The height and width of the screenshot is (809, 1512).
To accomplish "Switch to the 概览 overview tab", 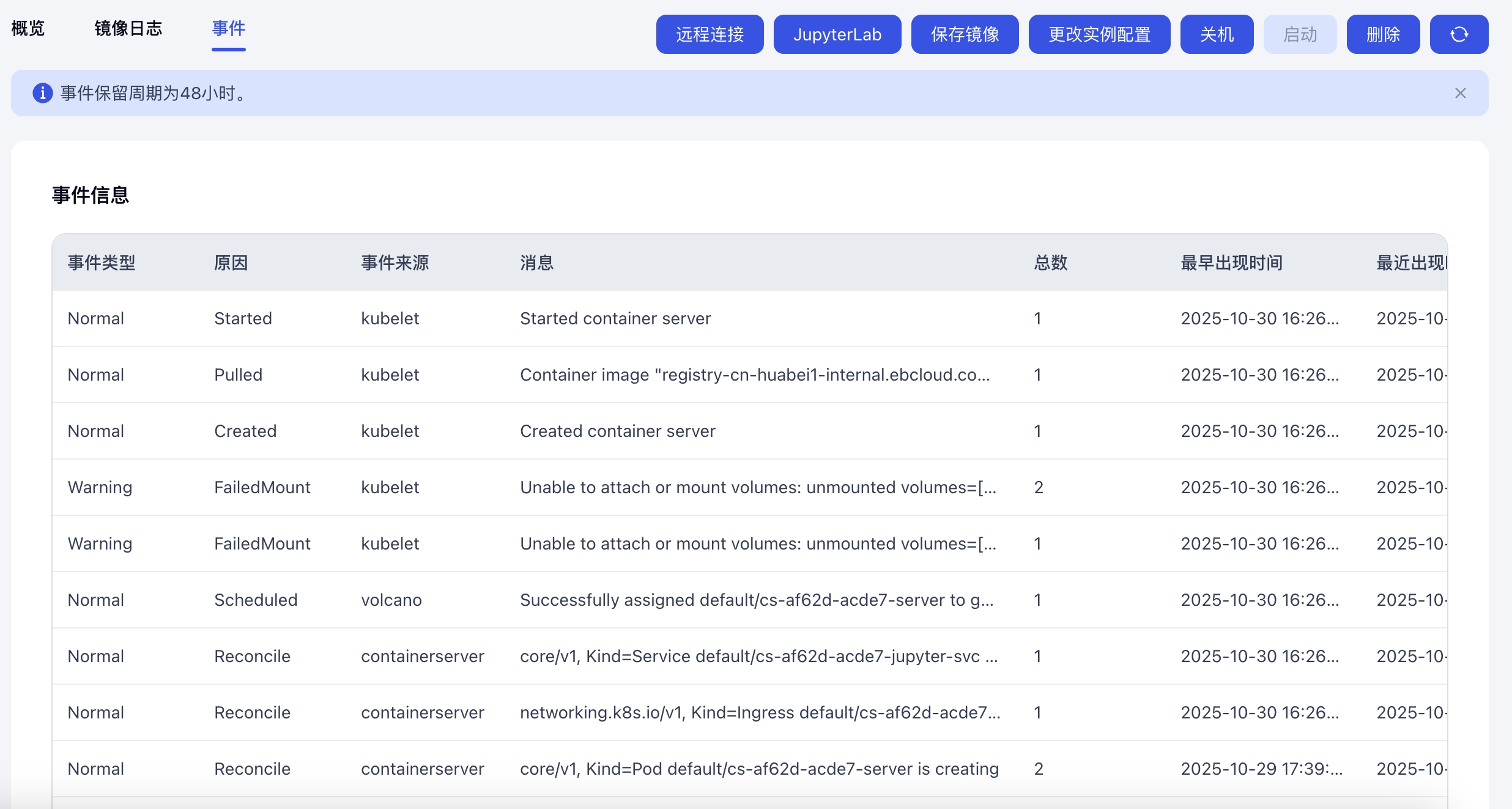I will (28, 28).
